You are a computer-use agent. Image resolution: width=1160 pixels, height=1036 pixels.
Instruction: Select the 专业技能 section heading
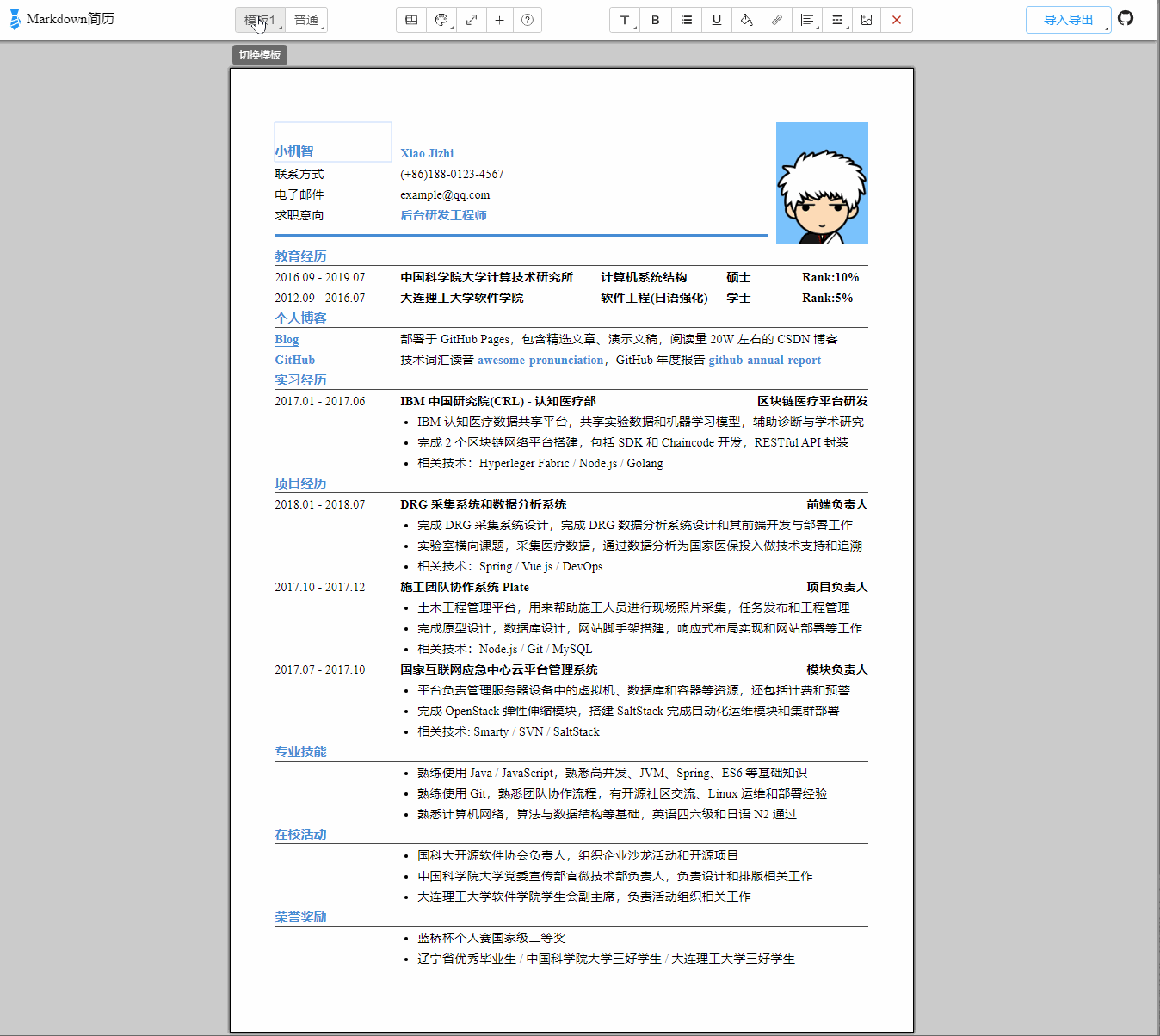[300, 752]
